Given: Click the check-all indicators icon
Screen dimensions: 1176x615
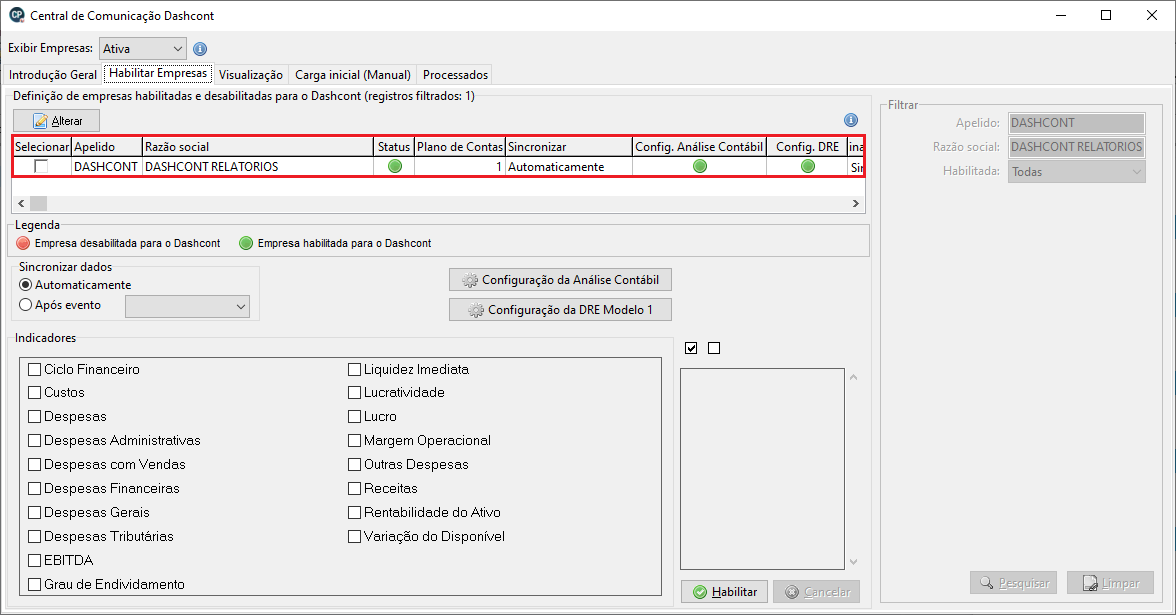Looking at the screenshot, I should coord(692,348).
